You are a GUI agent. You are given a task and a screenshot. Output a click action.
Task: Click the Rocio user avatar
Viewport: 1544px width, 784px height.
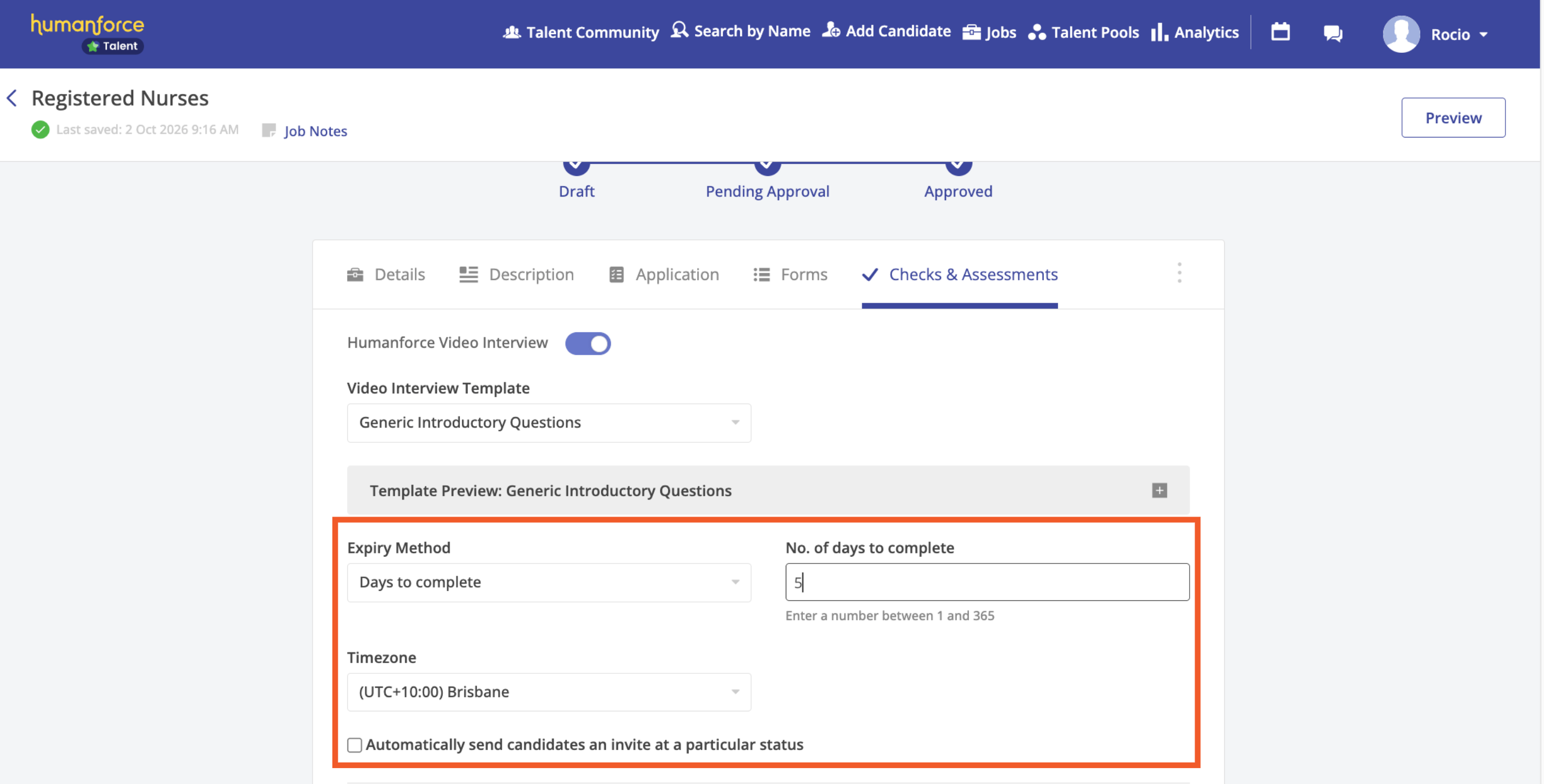click(1401, 34)
